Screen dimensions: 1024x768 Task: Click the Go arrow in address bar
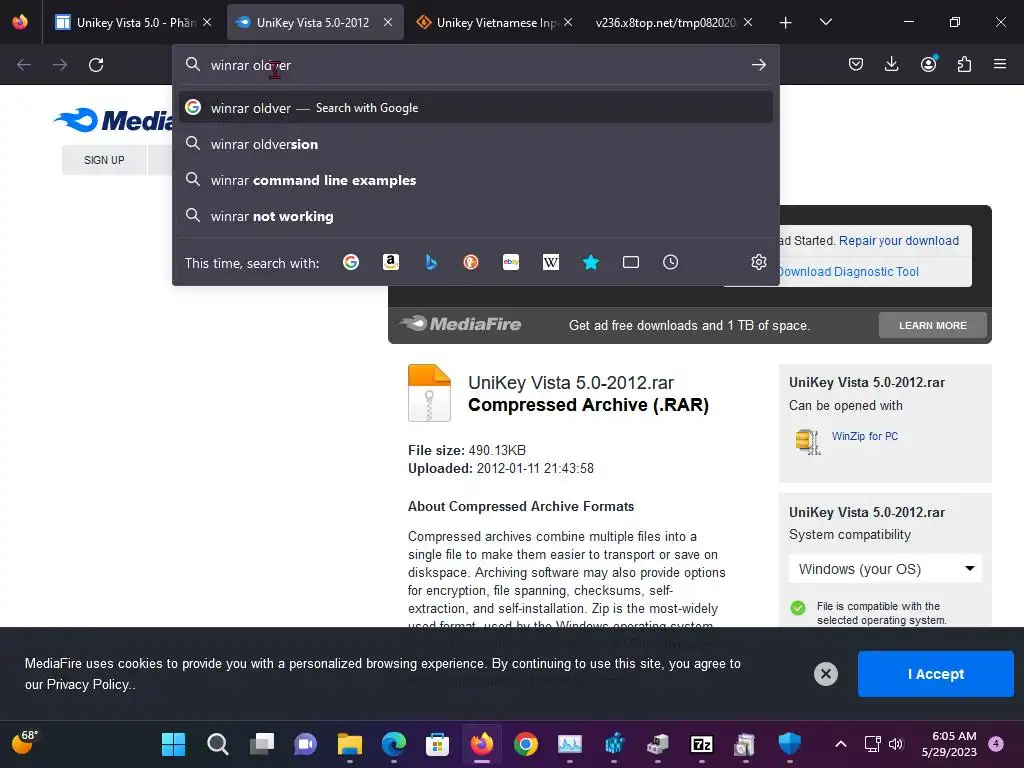coord(758,65)
